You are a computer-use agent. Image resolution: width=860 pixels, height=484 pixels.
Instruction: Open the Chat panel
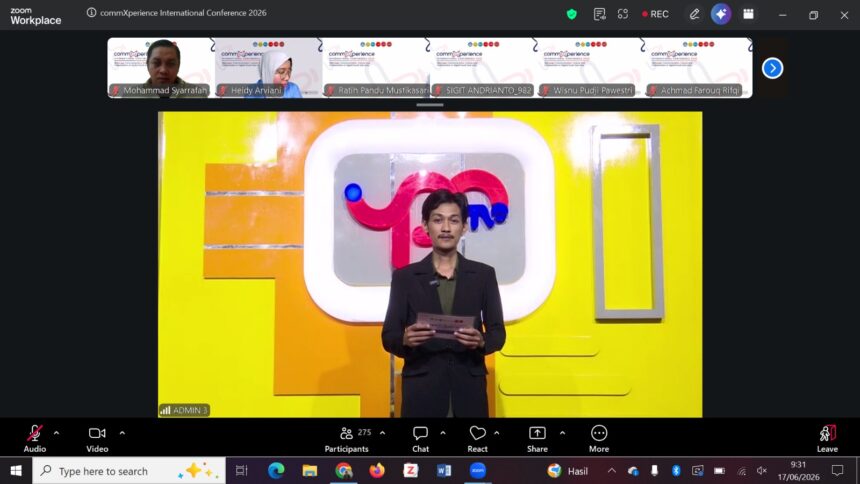click(x=421, y=439)
